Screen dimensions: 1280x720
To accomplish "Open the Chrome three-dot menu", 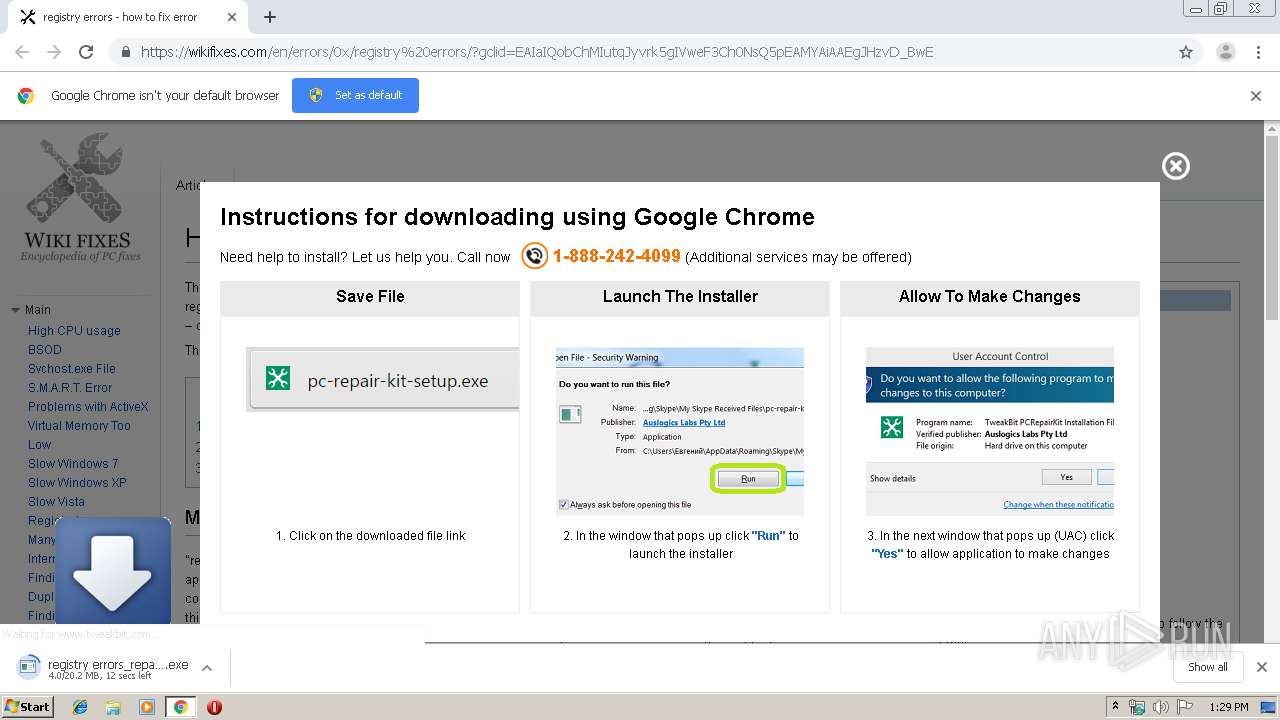I will coord(1259,52).
